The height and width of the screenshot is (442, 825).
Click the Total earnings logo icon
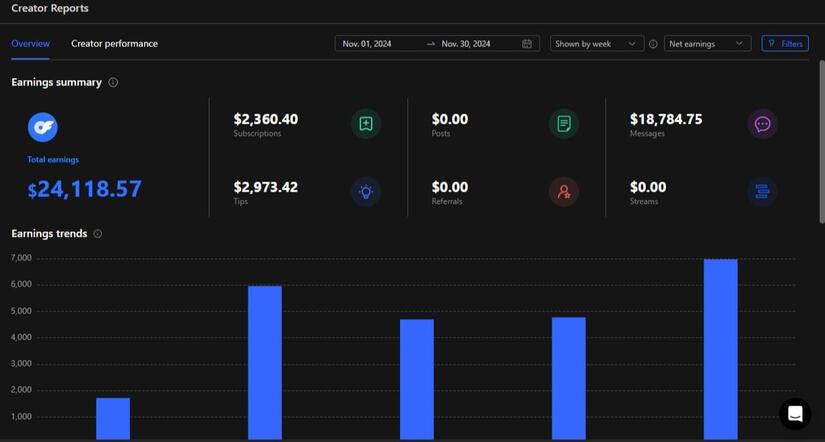(x=43, y=127)
